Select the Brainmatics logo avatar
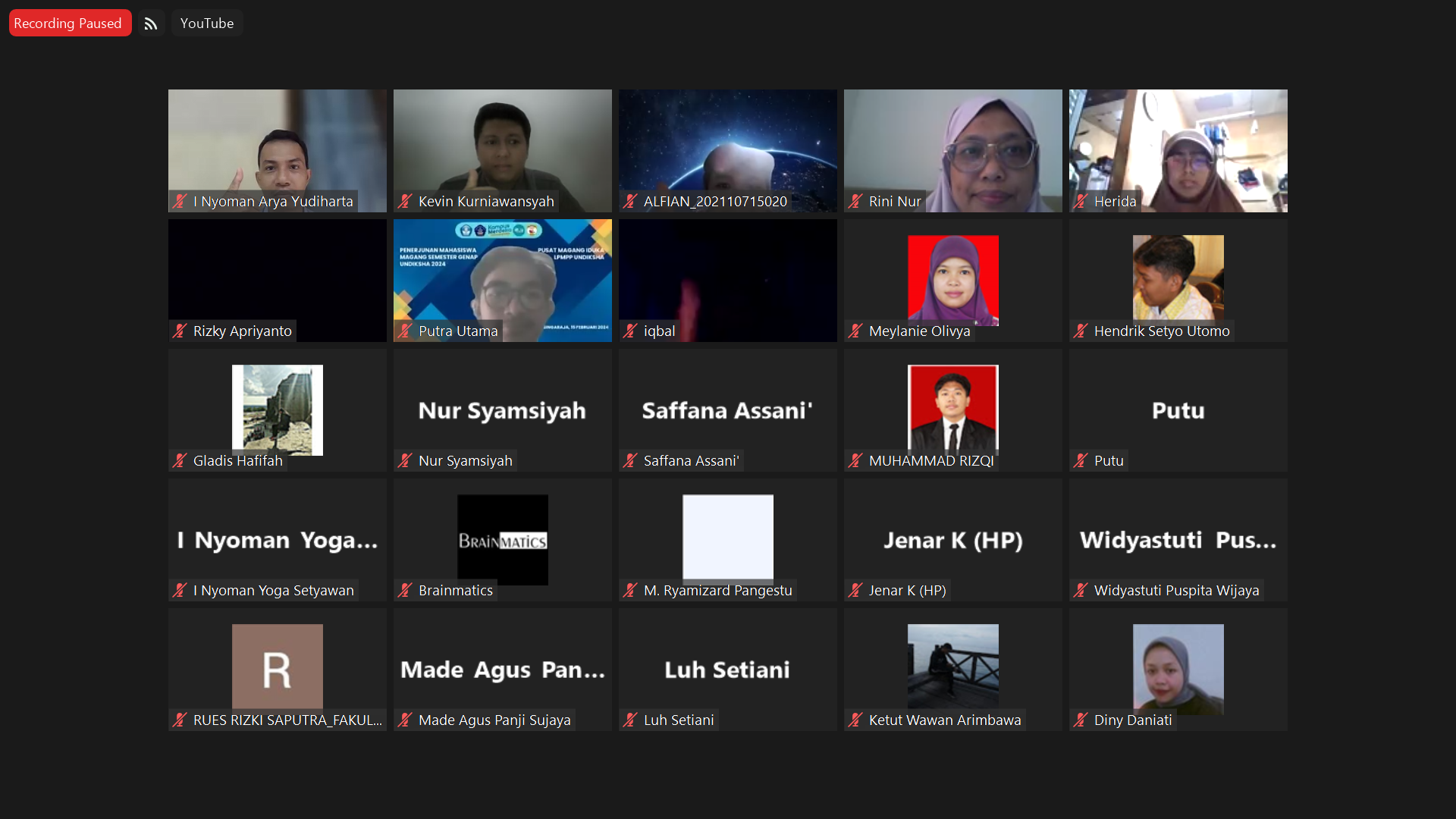The height and width of the screenshot is (819, 1456). click(502, 539)
